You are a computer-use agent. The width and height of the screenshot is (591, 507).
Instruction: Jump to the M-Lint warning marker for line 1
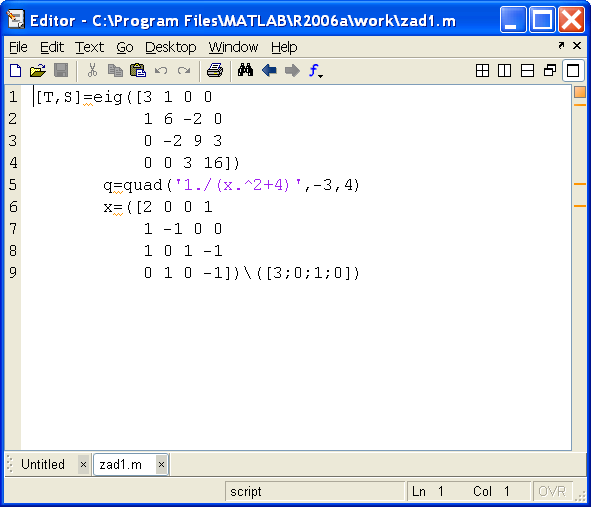580,105
